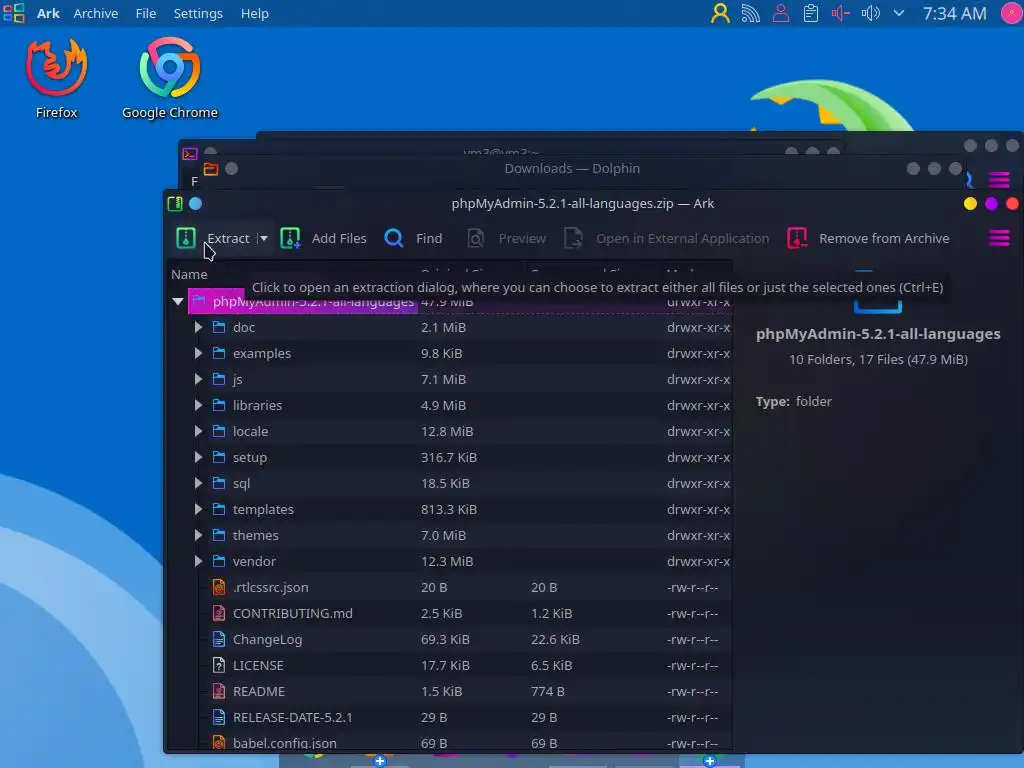Click the Downloads — Dolphin window title
Viewport: 1024px width, 768px height.
(x=572, y=168)
